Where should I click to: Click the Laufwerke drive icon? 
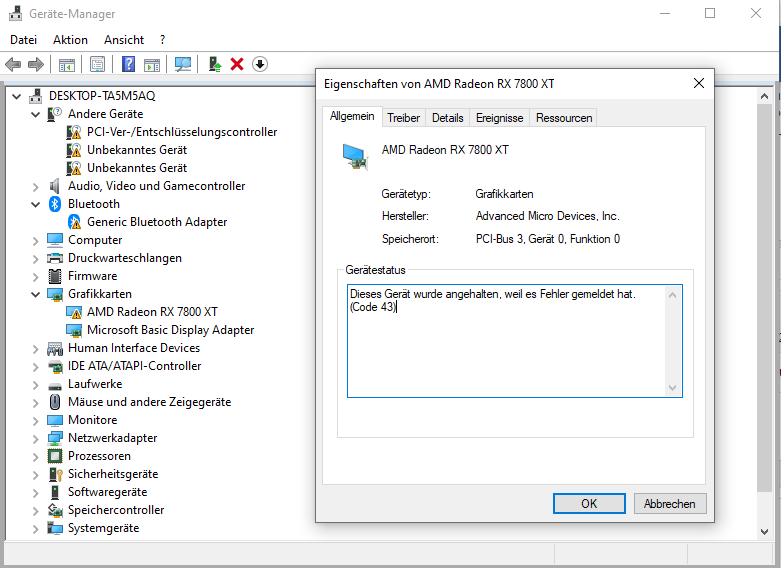coord(55,386)
